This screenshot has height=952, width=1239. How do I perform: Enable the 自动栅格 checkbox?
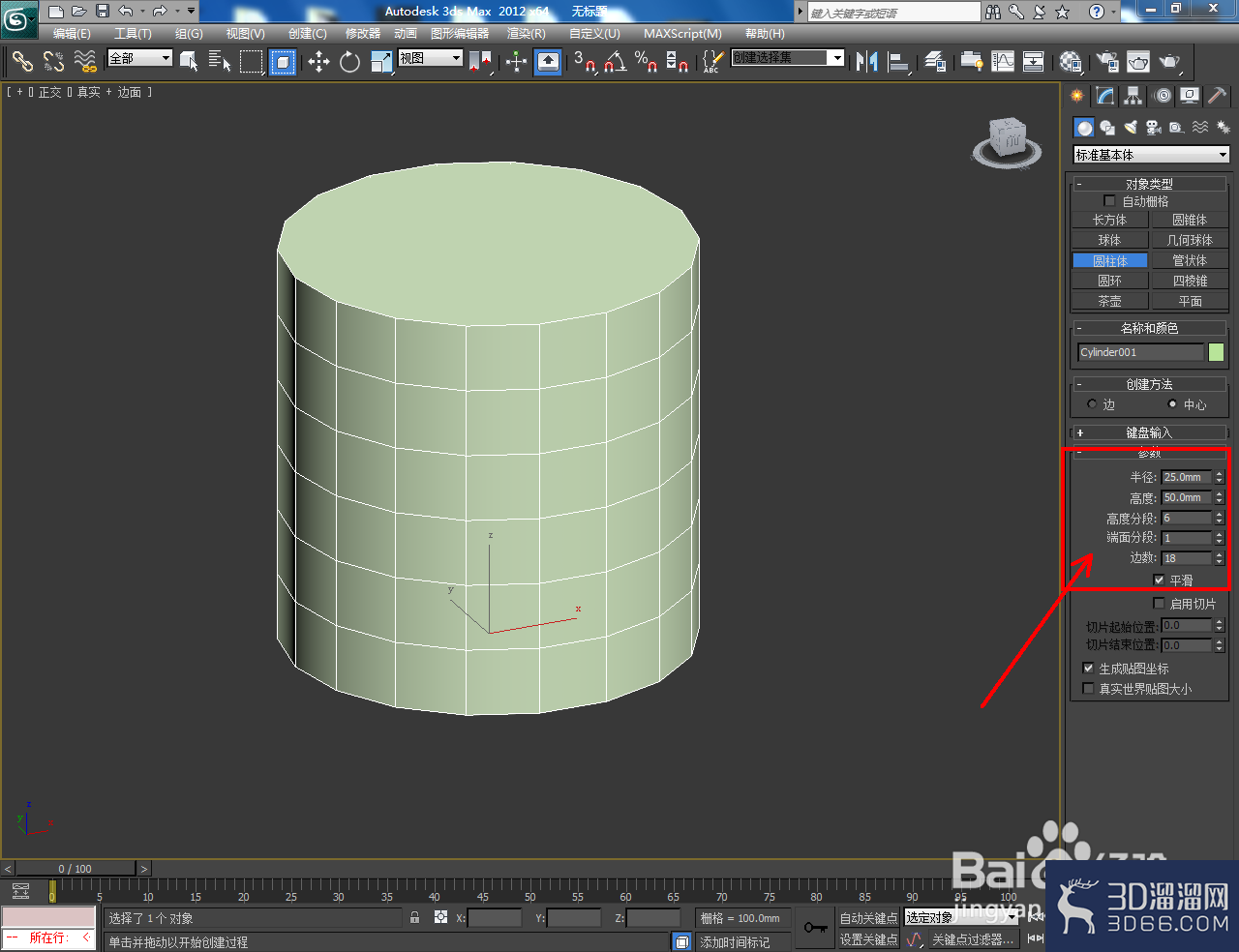click(x=1109, y=201)
